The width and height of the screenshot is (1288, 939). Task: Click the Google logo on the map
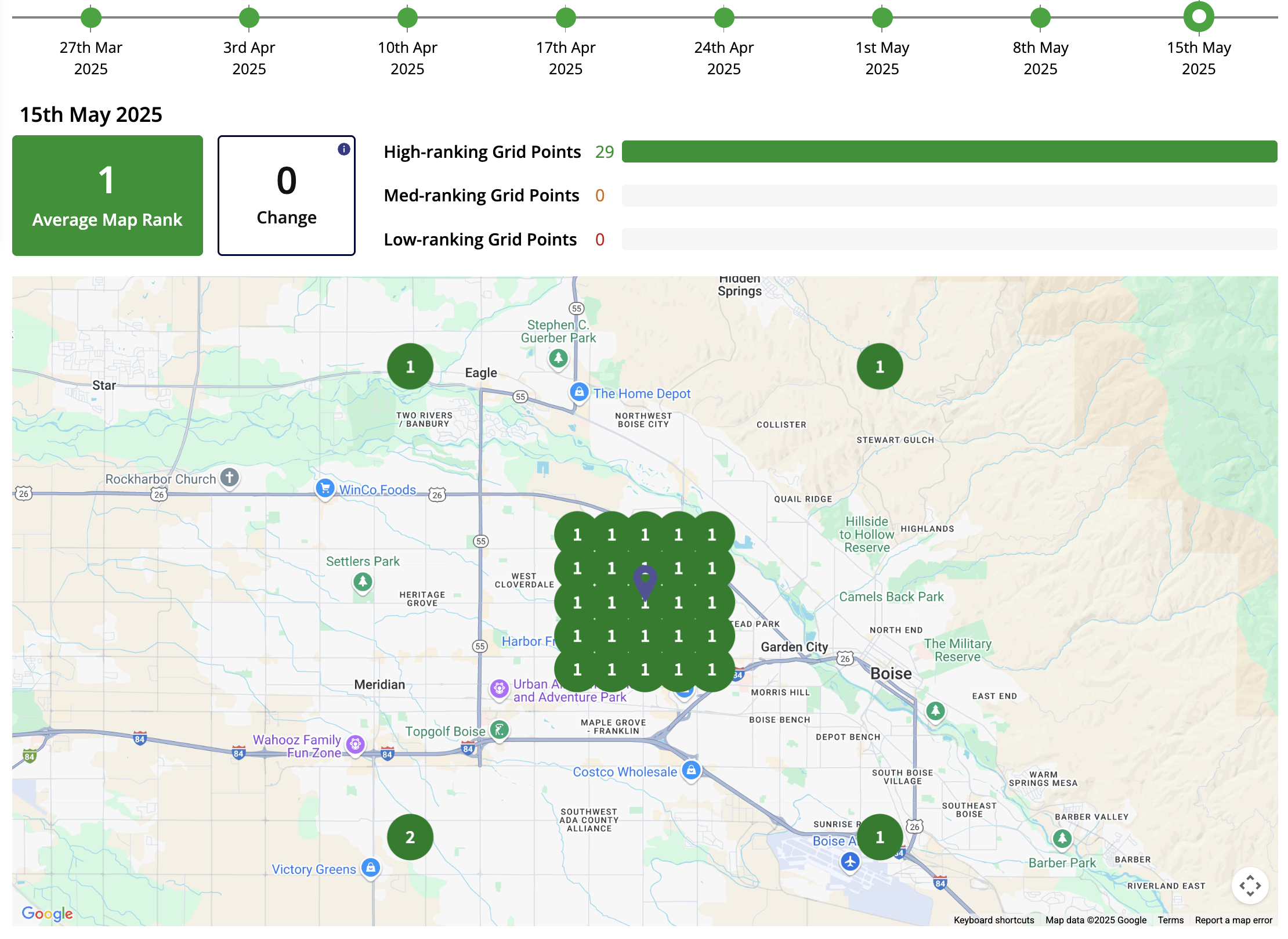click(47, 914)
